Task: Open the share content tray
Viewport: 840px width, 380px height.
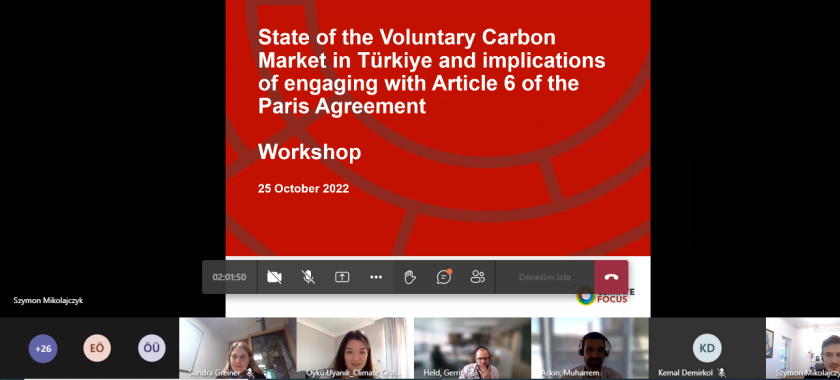Action: pyautogui.click(x=342, y=277)
